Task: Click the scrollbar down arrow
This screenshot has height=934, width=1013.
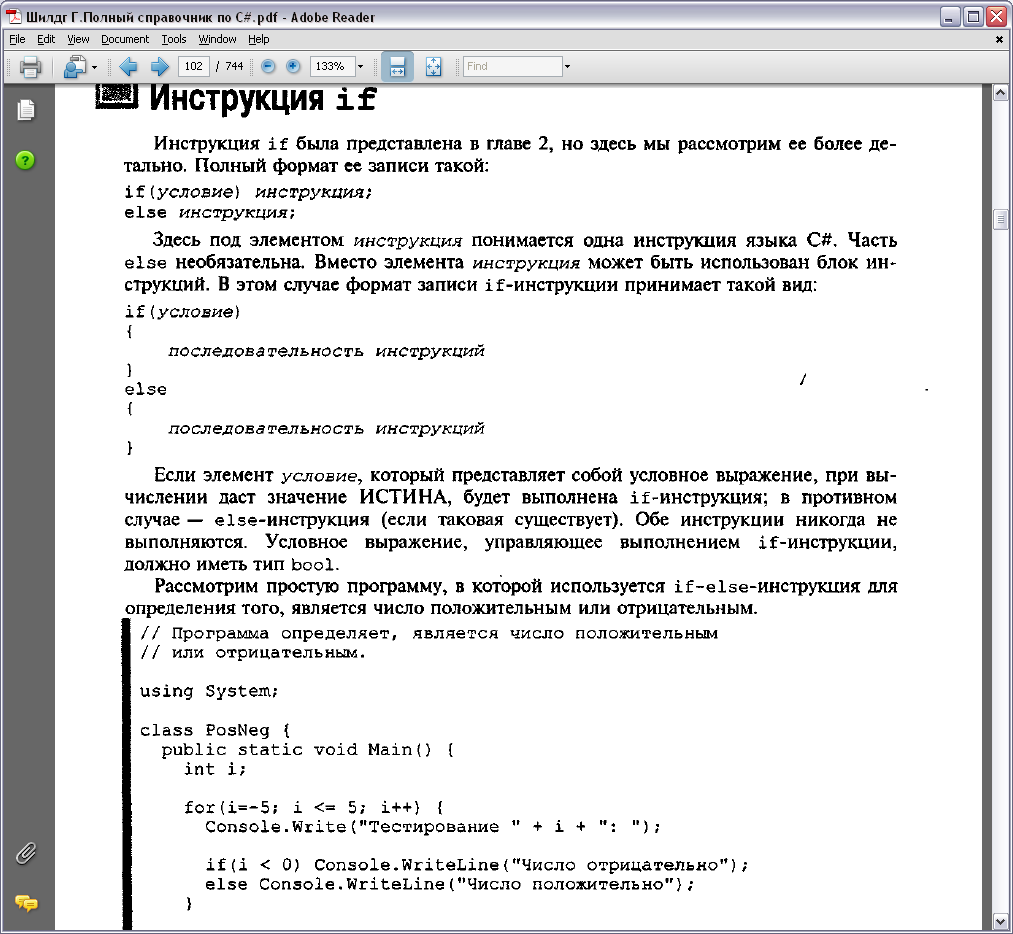Action: pos(1000,922)
